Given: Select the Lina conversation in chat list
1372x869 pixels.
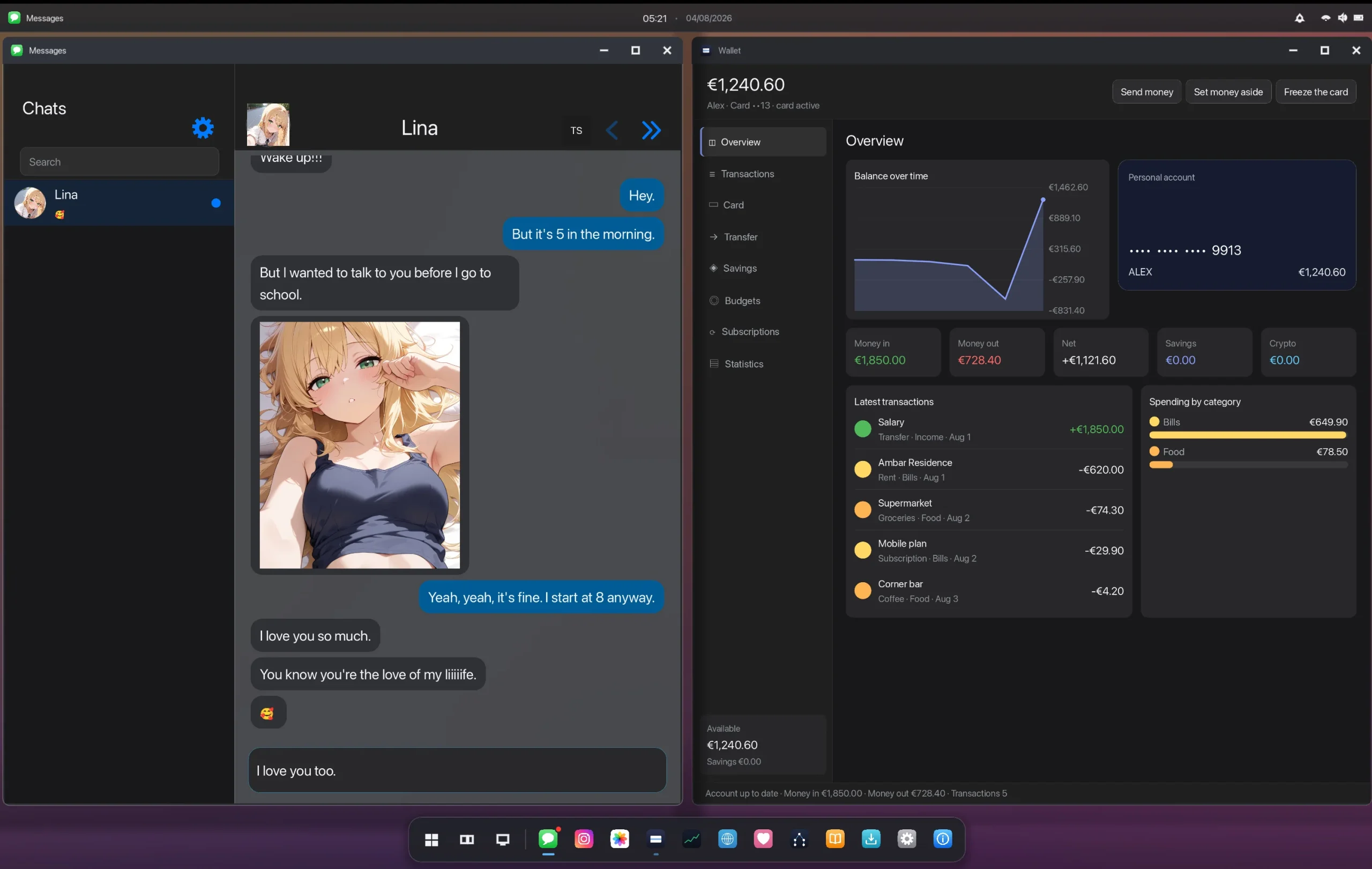Looking at the screenshot, I should (x=119, y=203).
